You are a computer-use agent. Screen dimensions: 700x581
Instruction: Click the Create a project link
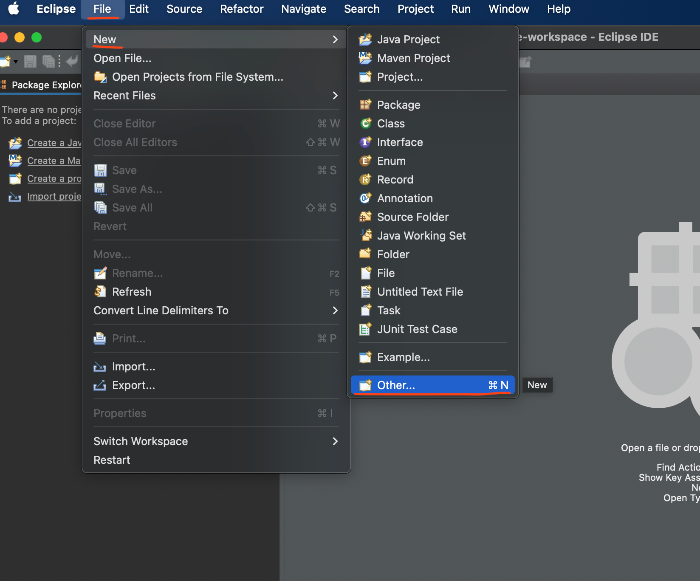54,179
